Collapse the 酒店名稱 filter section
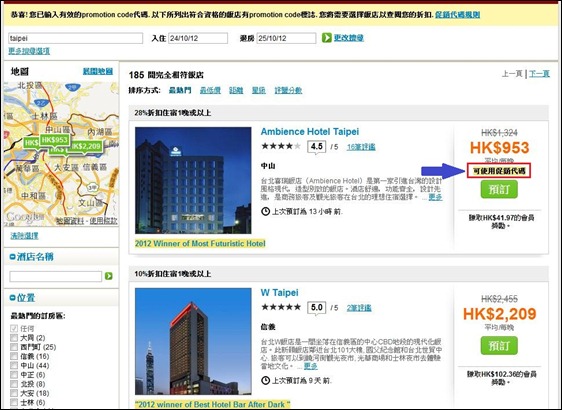The image size is (562, 410). point(13,257)
